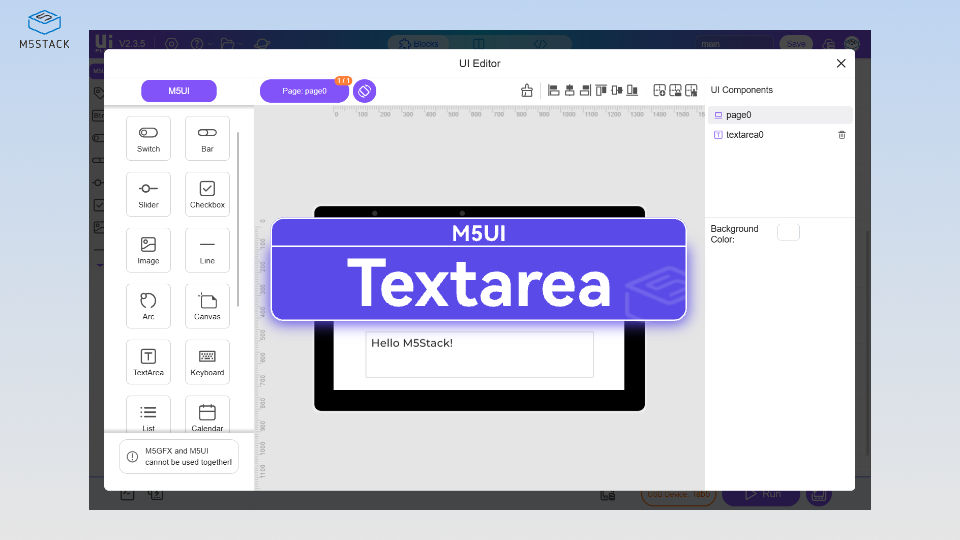This screenshot has width=960, height=540.
Task: Select the Slider widget
Action: click(x=148, y=194)
